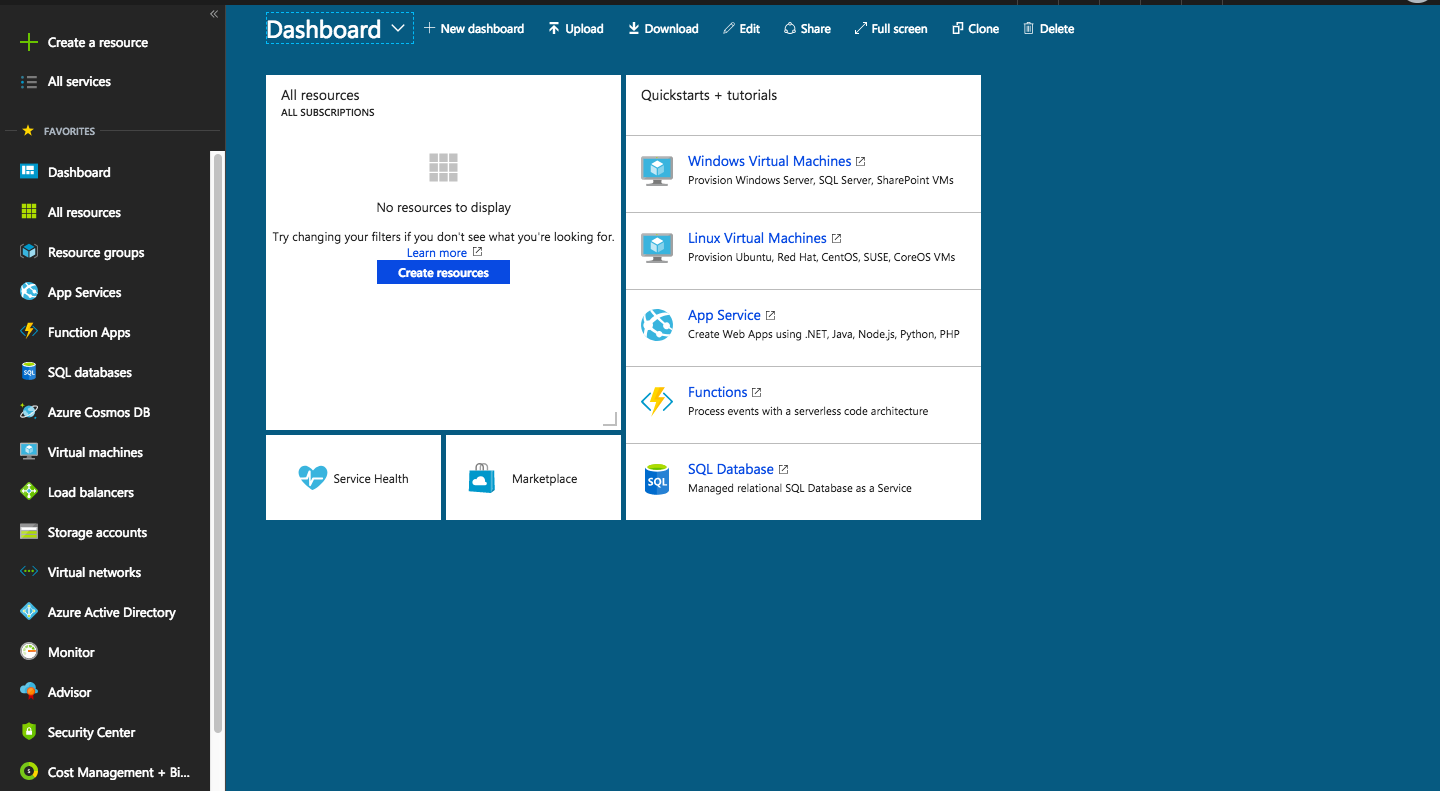The image size is (1440, 791).
Task: Open the Learn more link
Action: [x=437, y=253]
